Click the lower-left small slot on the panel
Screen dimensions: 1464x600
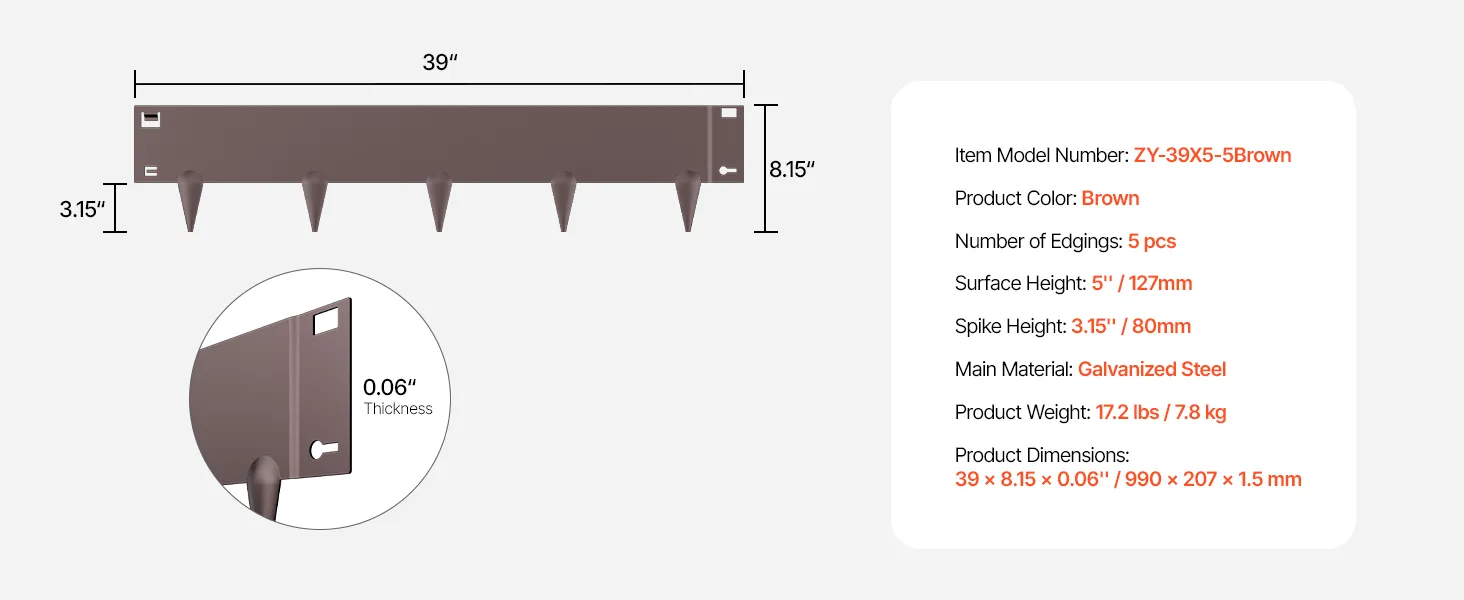click(150, 172)
